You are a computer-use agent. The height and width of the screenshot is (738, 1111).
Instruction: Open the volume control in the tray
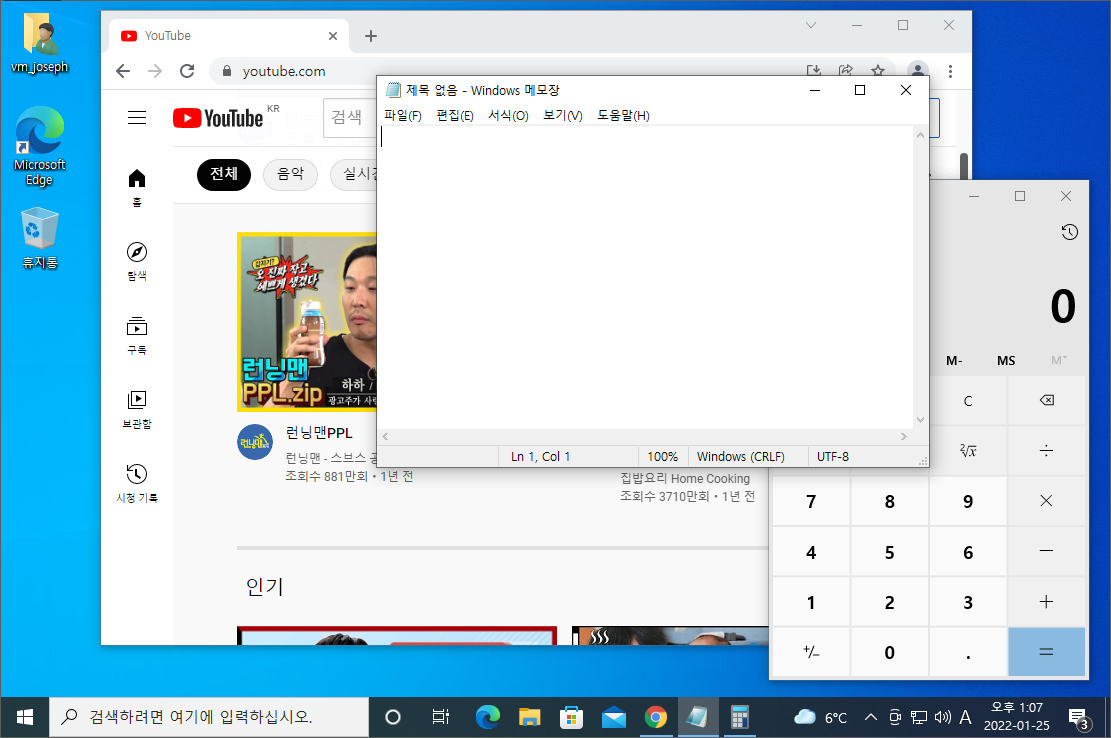point(942,717)
